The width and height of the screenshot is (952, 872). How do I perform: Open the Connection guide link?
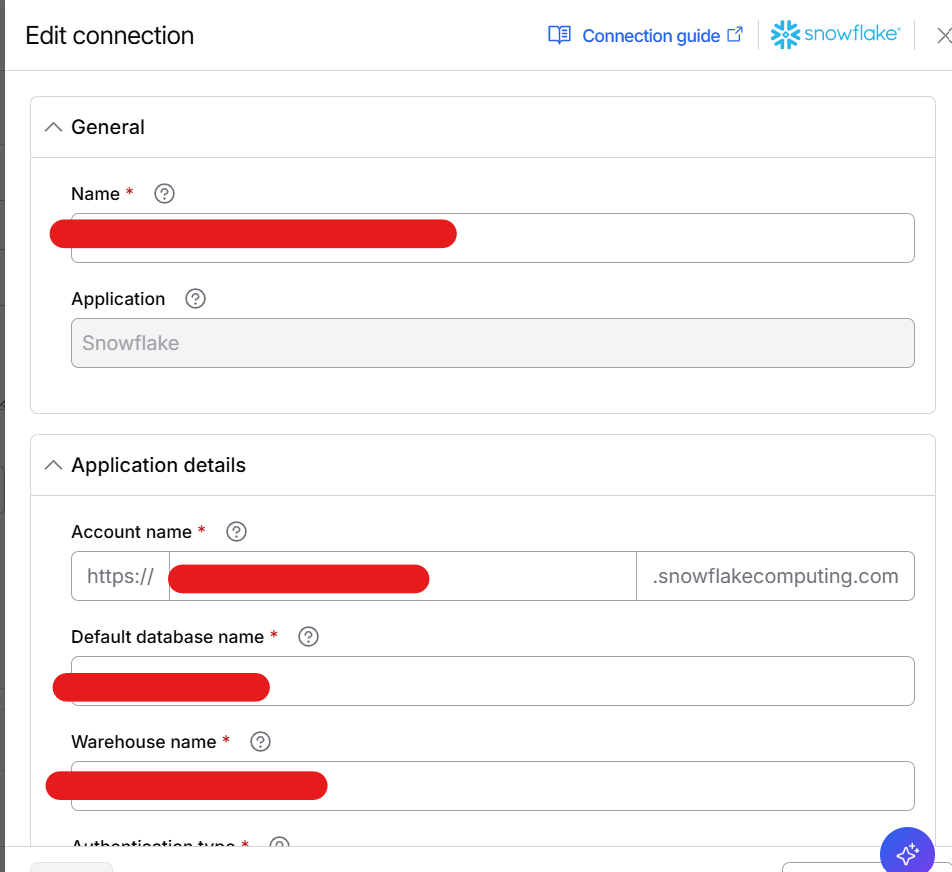651,36
